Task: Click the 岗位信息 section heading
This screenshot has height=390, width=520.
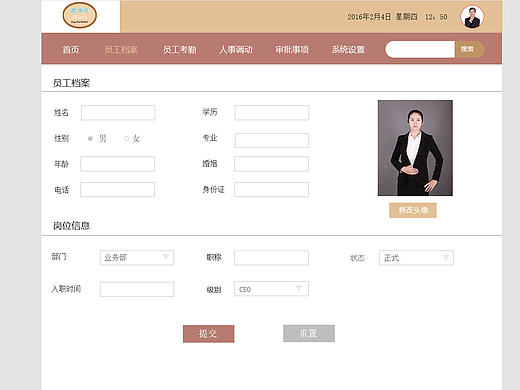Action: tap(71, 226)
